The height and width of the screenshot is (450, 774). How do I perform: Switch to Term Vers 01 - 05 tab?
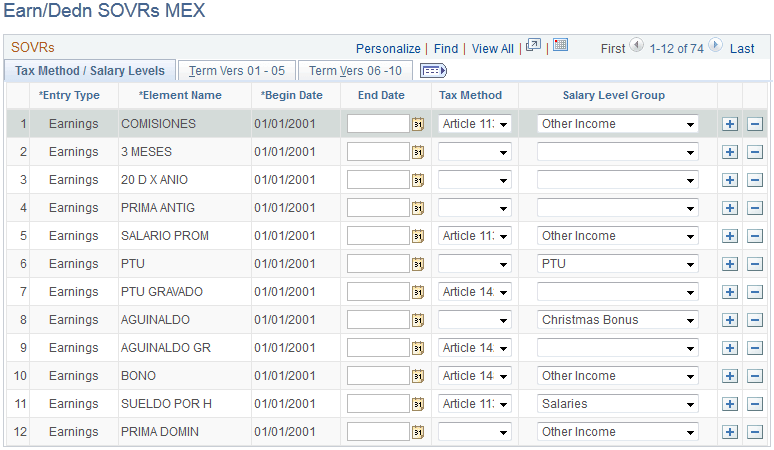tap(237, 71)
